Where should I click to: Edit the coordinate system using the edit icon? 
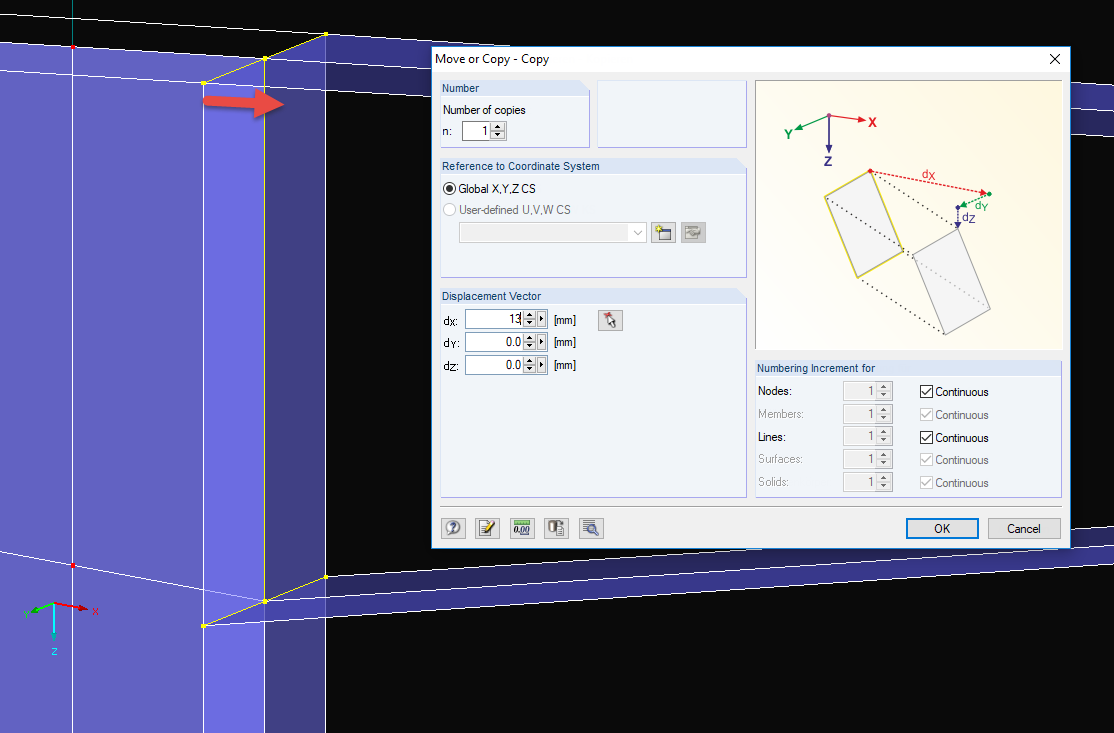point(693,232)
